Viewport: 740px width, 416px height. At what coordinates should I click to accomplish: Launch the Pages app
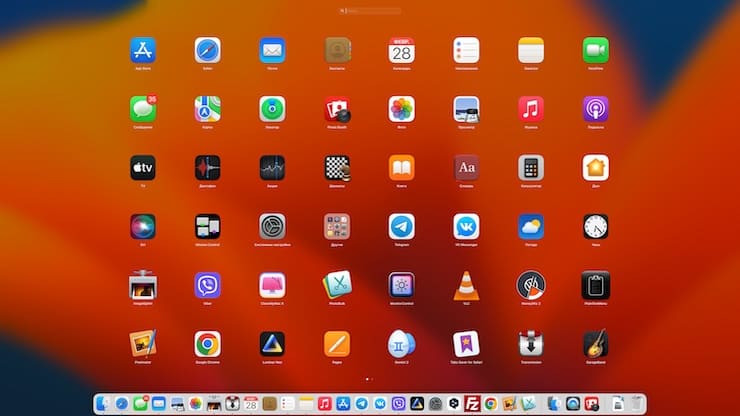click(337, 344)
